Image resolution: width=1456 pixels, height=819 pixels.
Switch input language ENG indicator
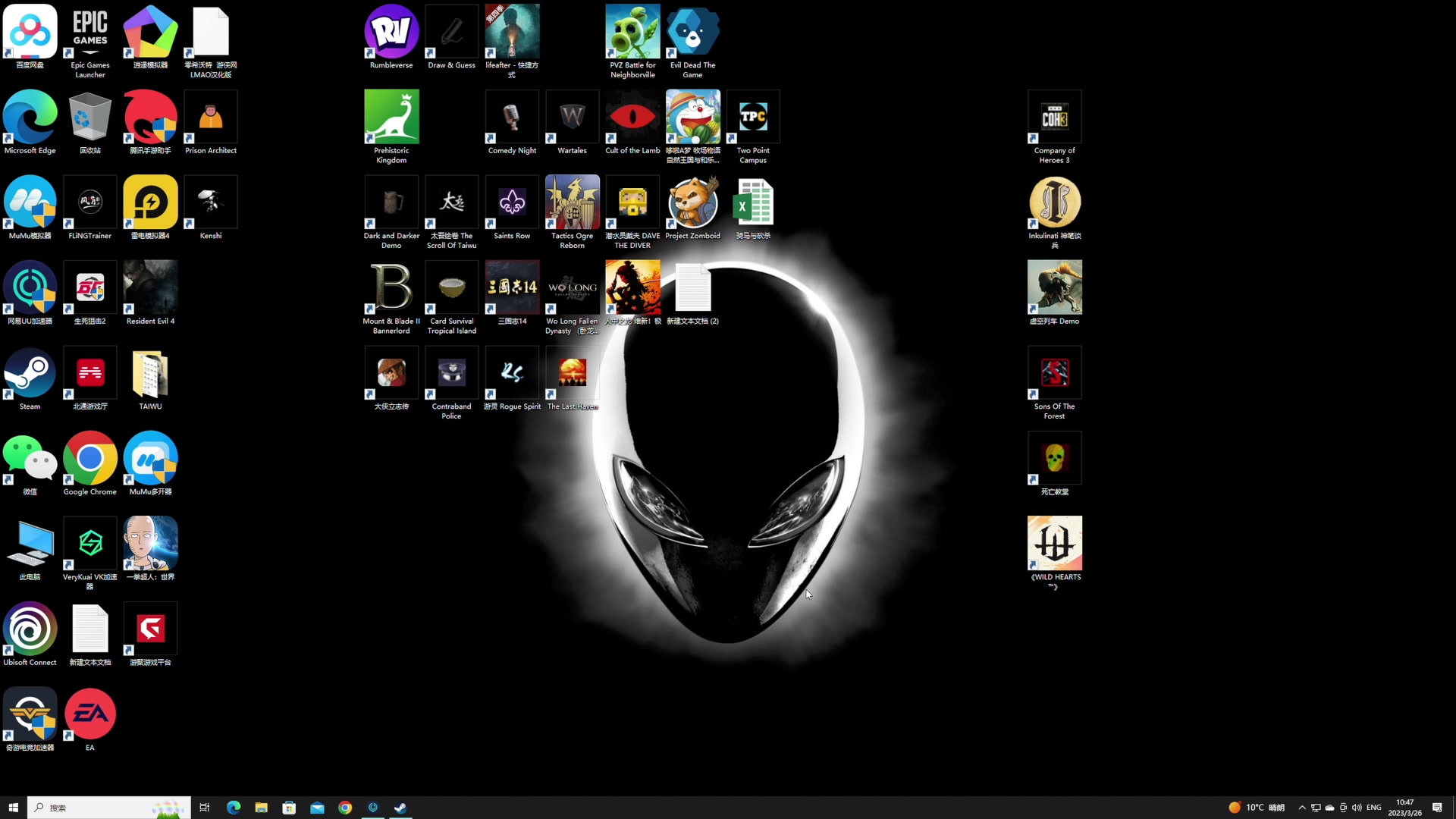click(1373, 808)
